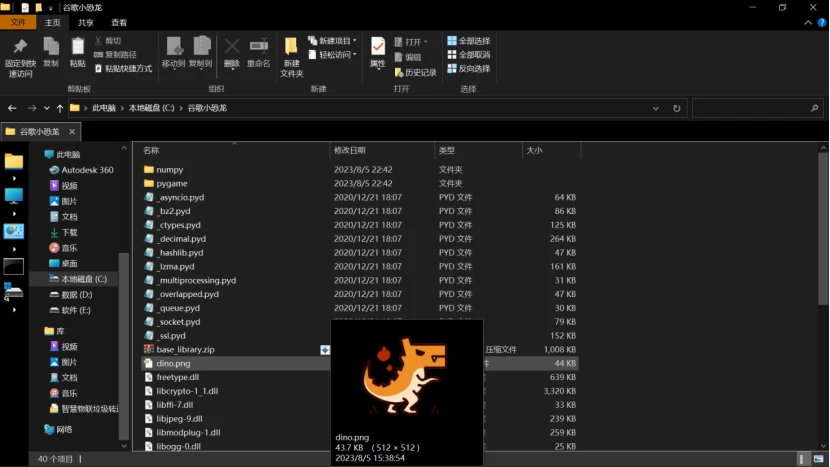Close the 谷歌小恐龙 folder tab

(x=72, y=131)
